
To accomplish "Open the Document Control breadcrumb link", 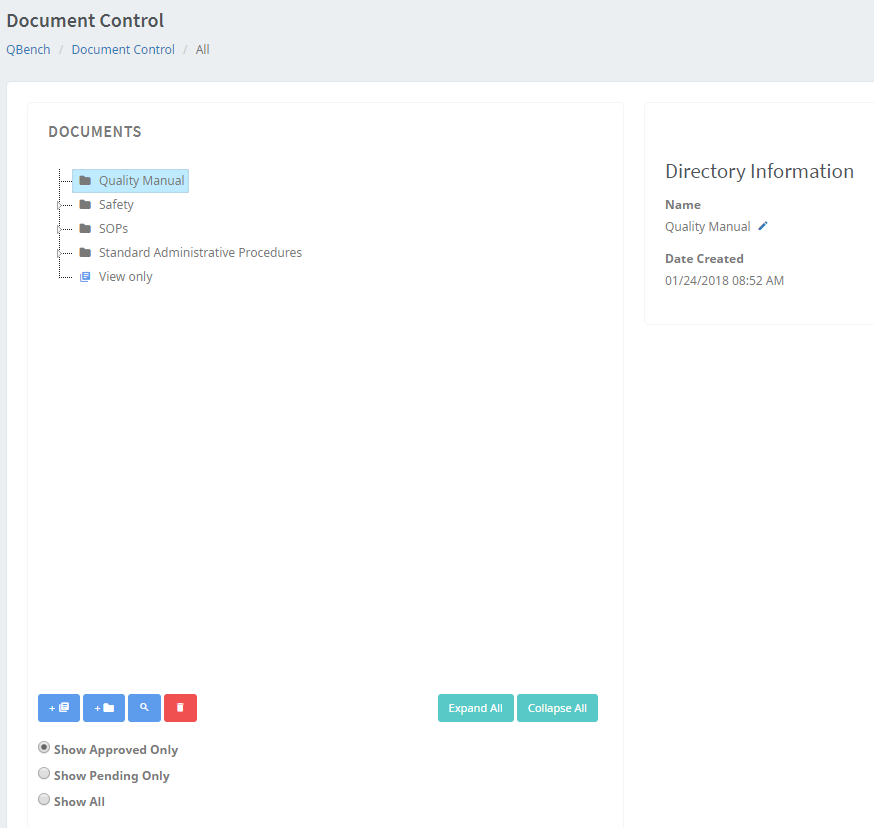I will pos(123,50).
